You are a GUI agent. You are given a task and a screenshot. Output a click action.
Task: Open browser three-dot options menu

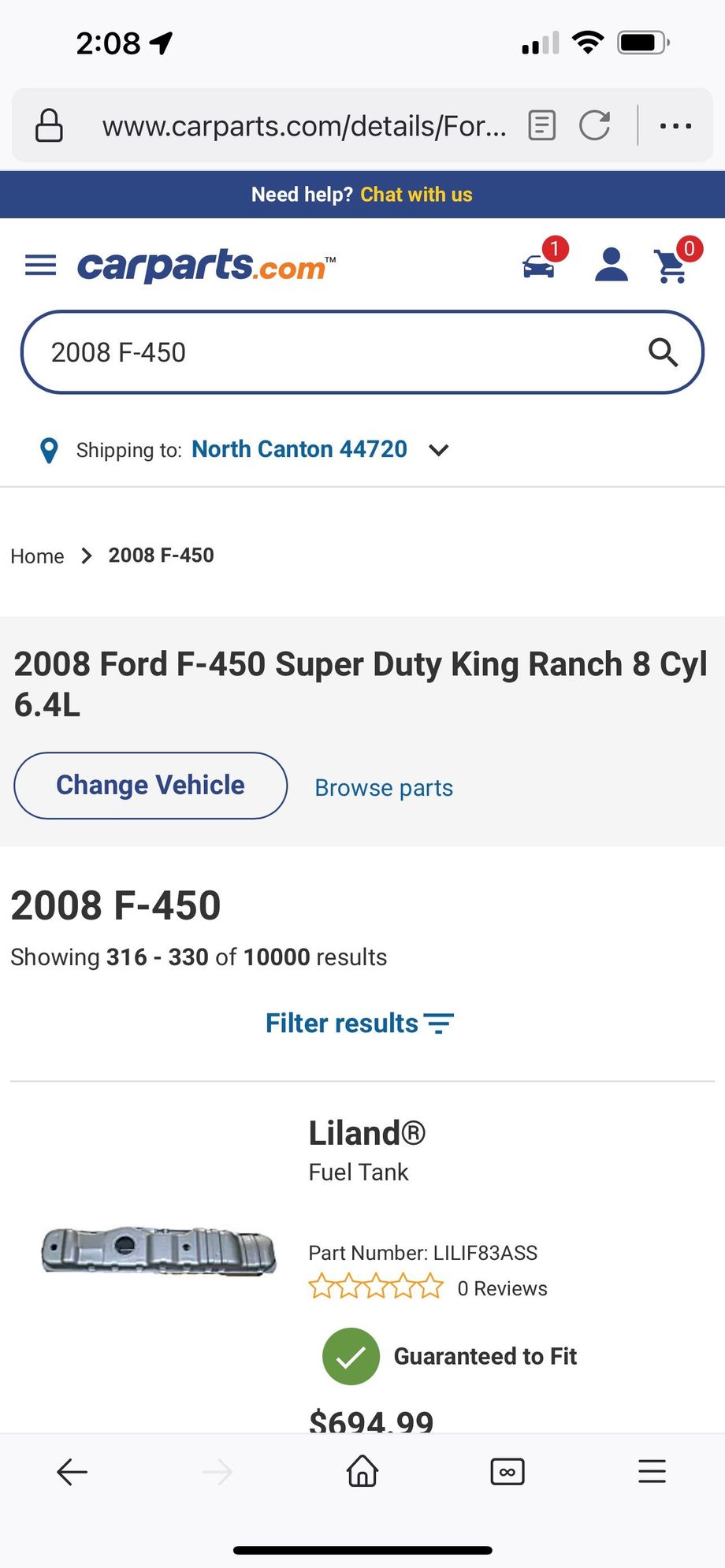(x=675, y=126)
